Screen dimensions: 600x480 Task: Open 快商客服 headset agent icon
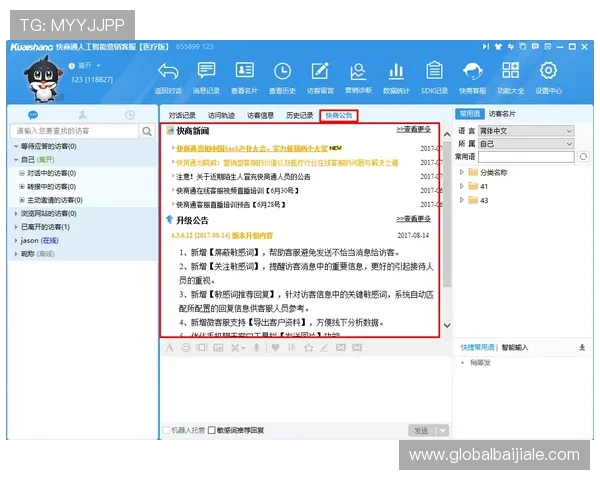[x=473, y=71]
